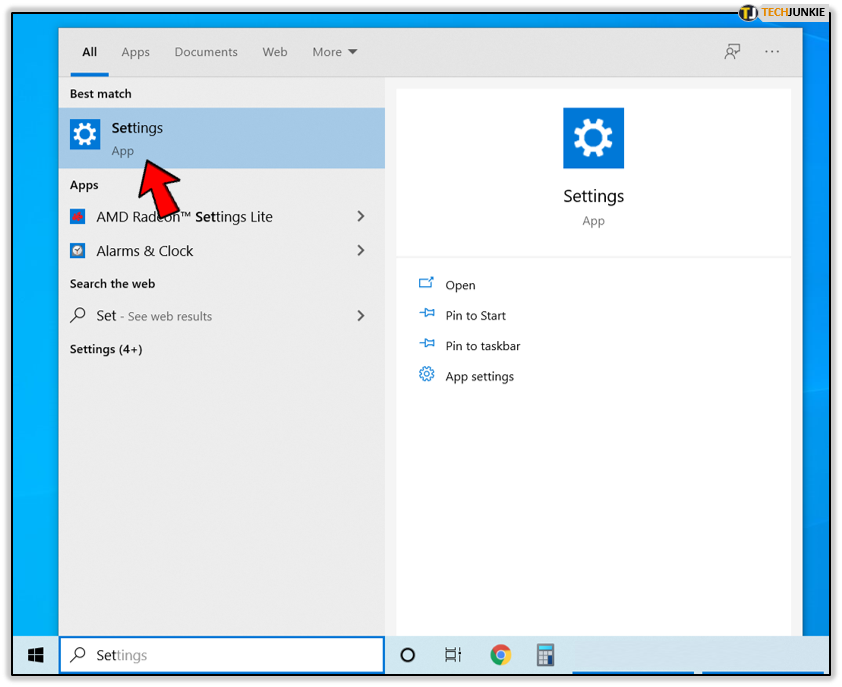The width and height of the screenshot is (842, 687).
Task: Choose Pin to taskbar
Action: [x=483, y=346]
